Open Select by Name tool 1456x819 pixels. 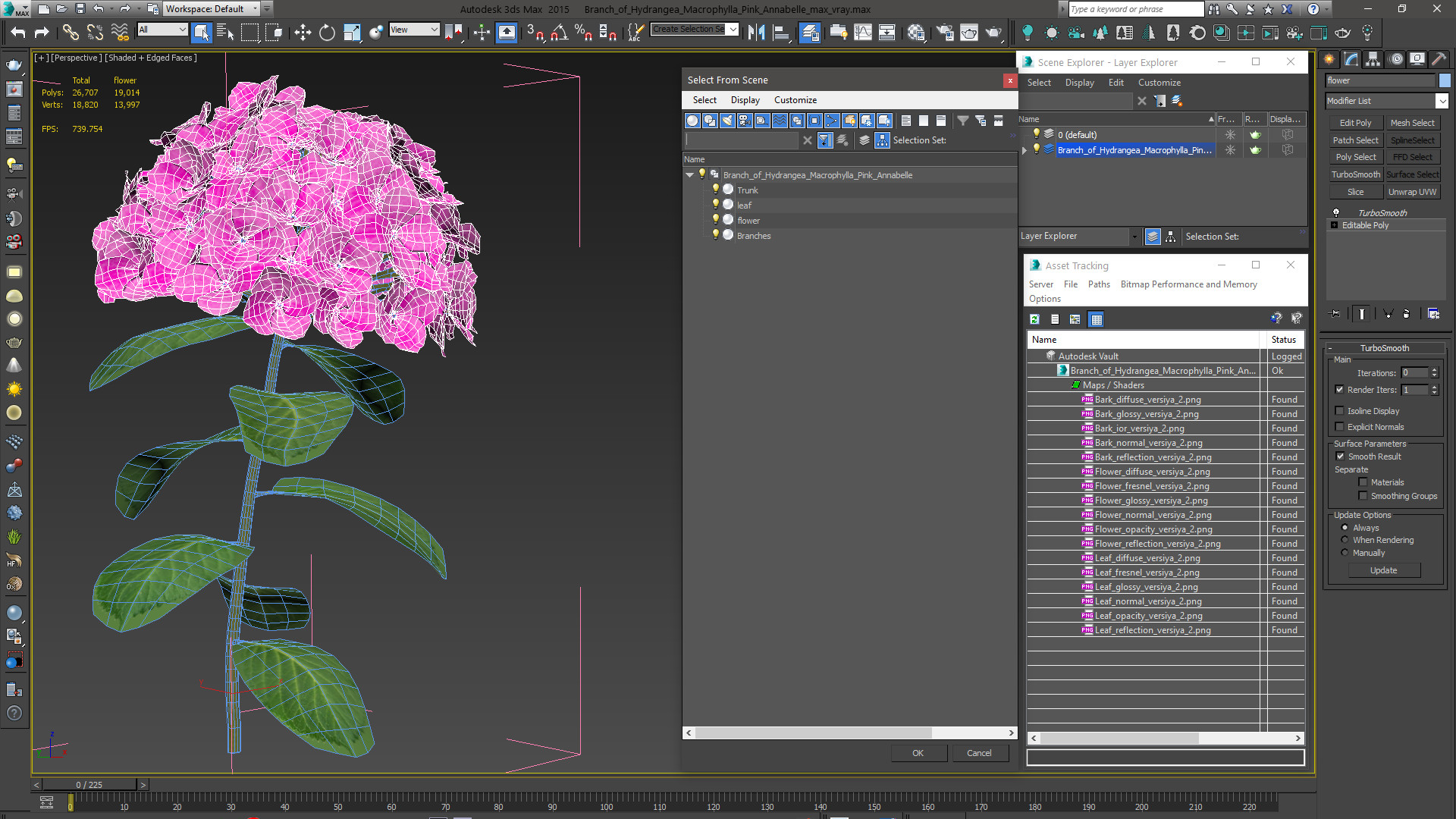pyautogui.click(x=225, y=32)
